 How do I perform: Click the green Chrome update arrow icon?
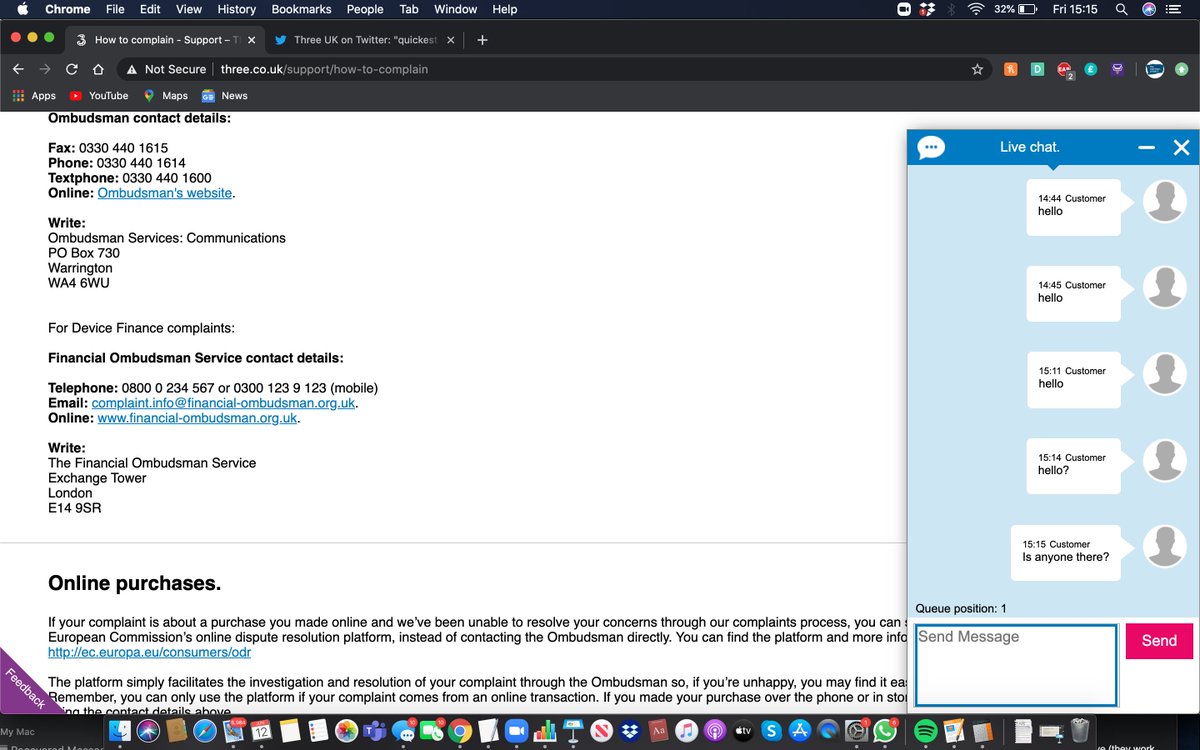1182,69
